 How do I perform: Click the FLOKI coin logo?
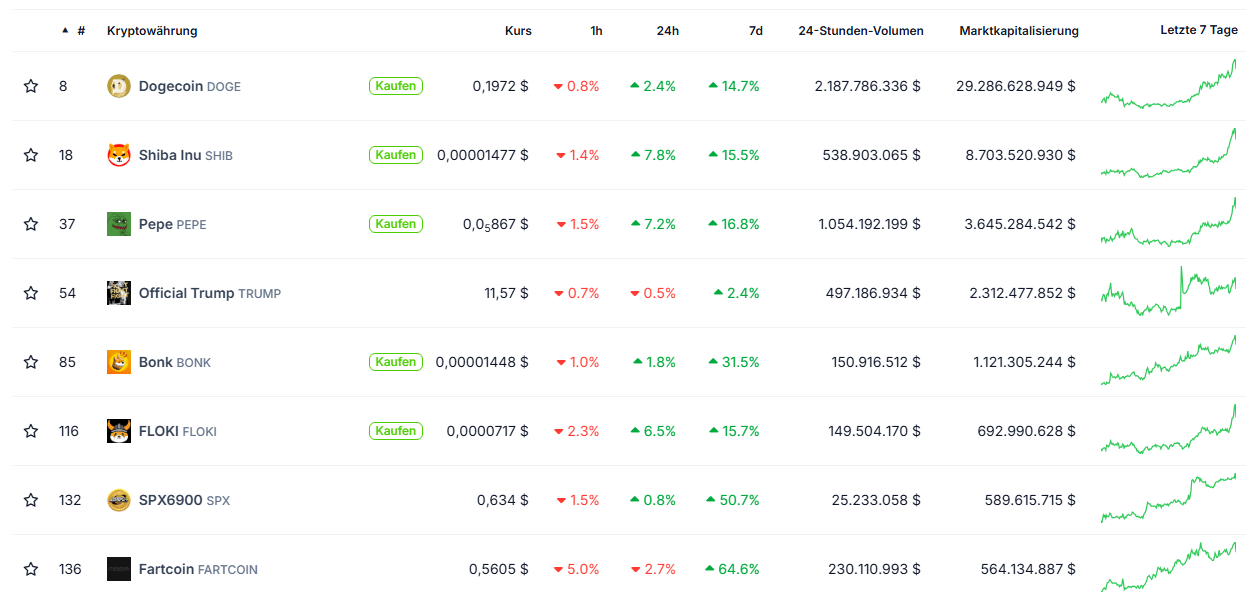click(119, 431)
